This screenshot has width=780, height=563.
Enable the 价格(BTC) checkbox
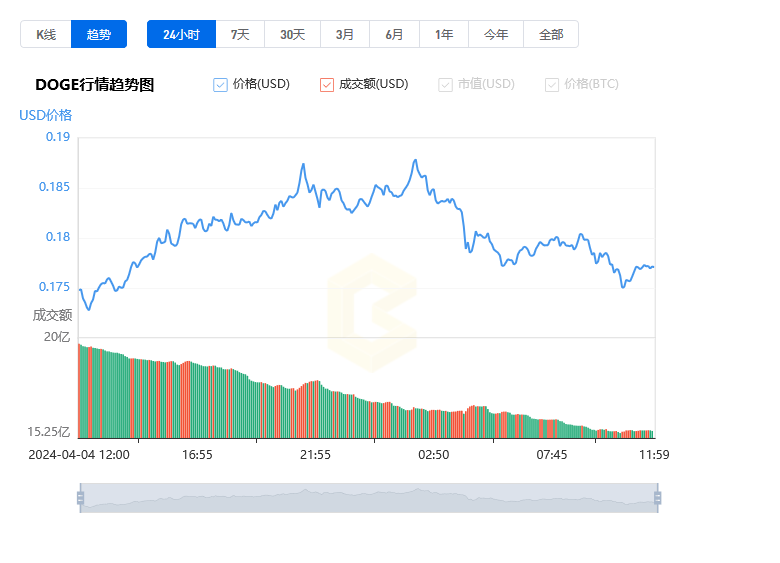tap(552, 85)
